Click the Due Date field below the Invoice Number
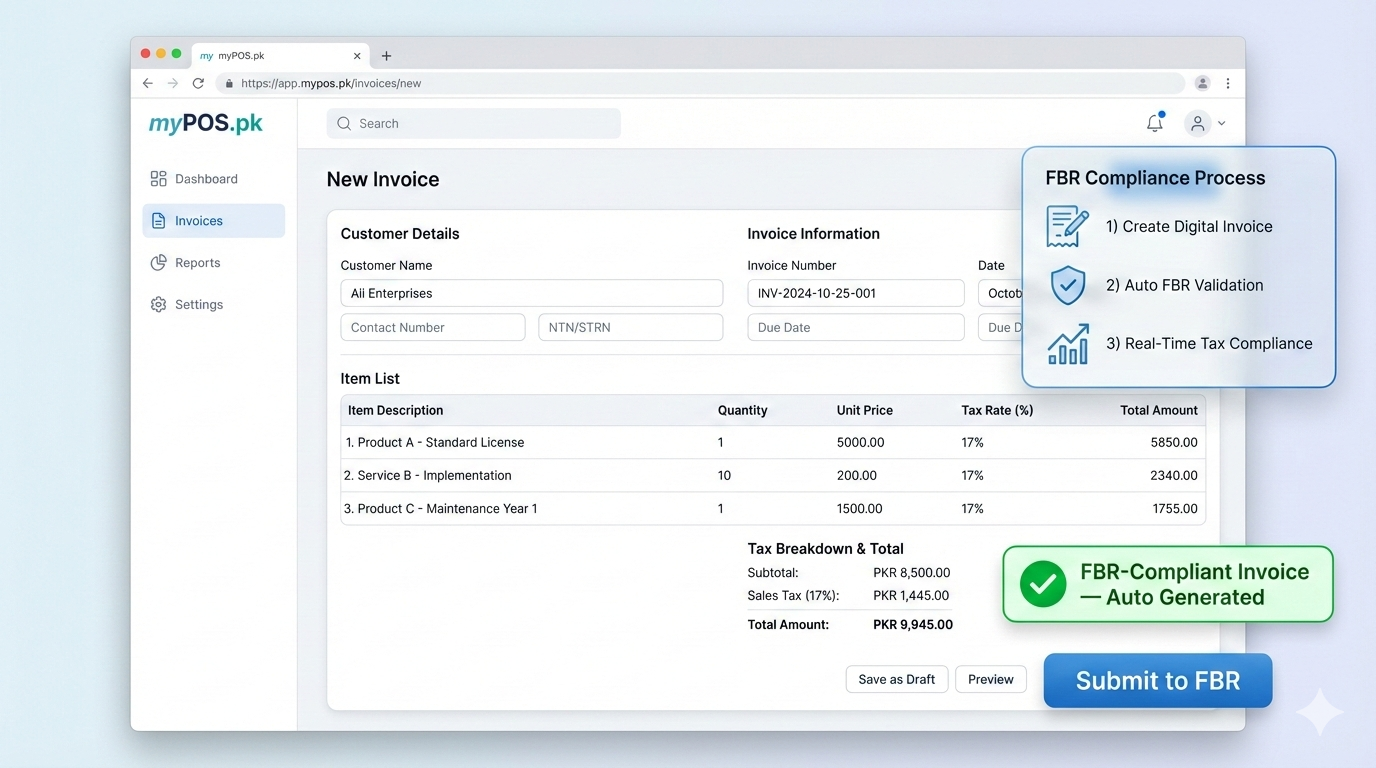This screenshot has width=1376, height=768. coord(856,327)
